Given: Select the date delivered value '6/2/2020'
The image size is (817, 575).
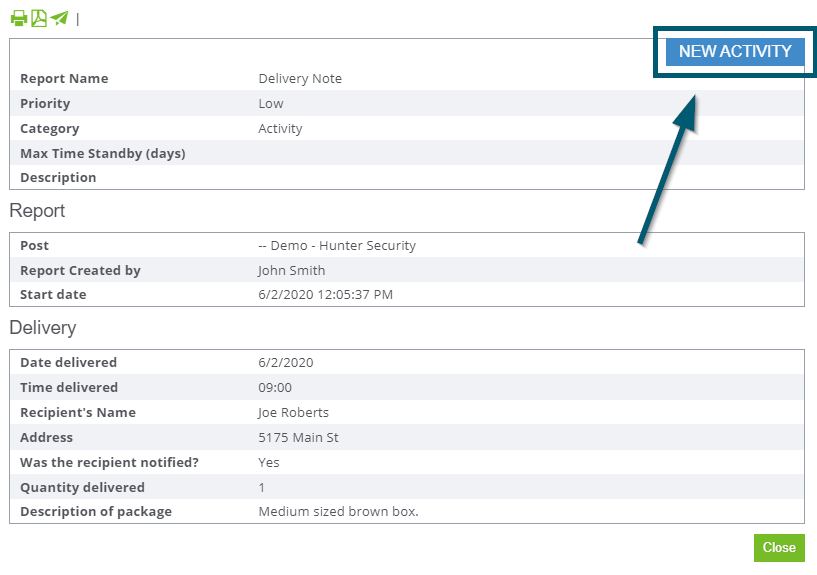Looking at the screenshot, I should click(x=286, y=362).
